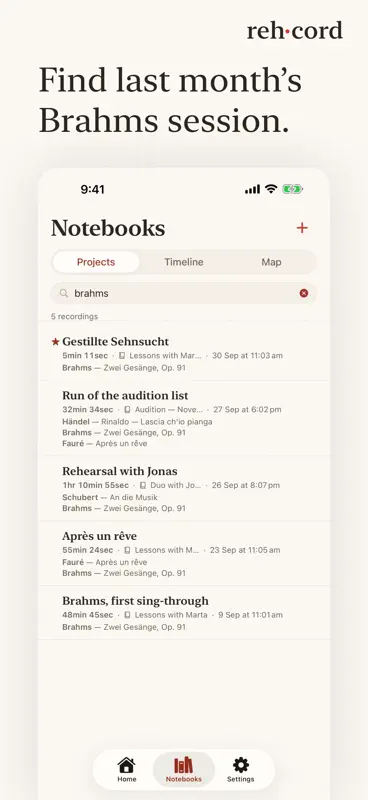
Task: Switch to the Timeline tab
Action: click(x=184, y=262)
